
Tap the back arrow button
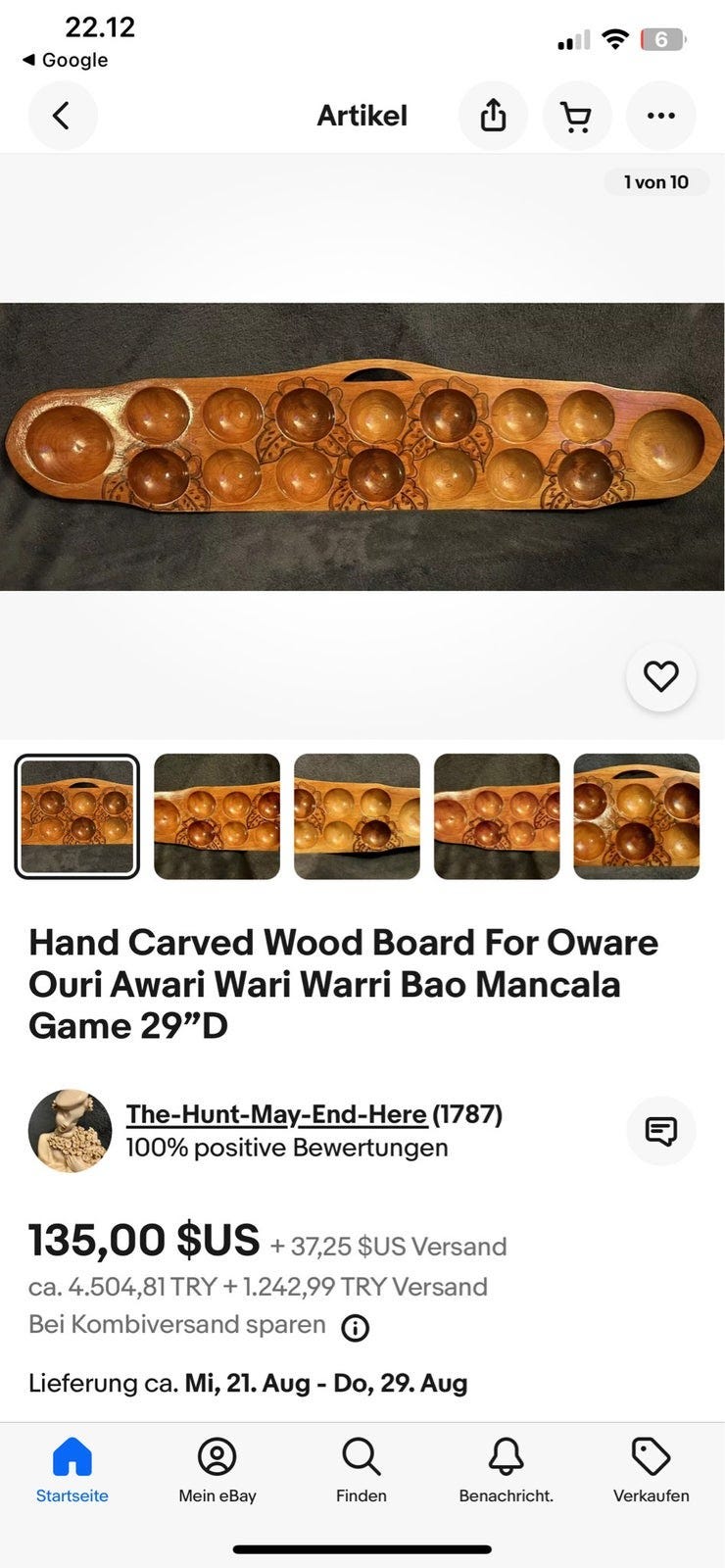[63, 116]
